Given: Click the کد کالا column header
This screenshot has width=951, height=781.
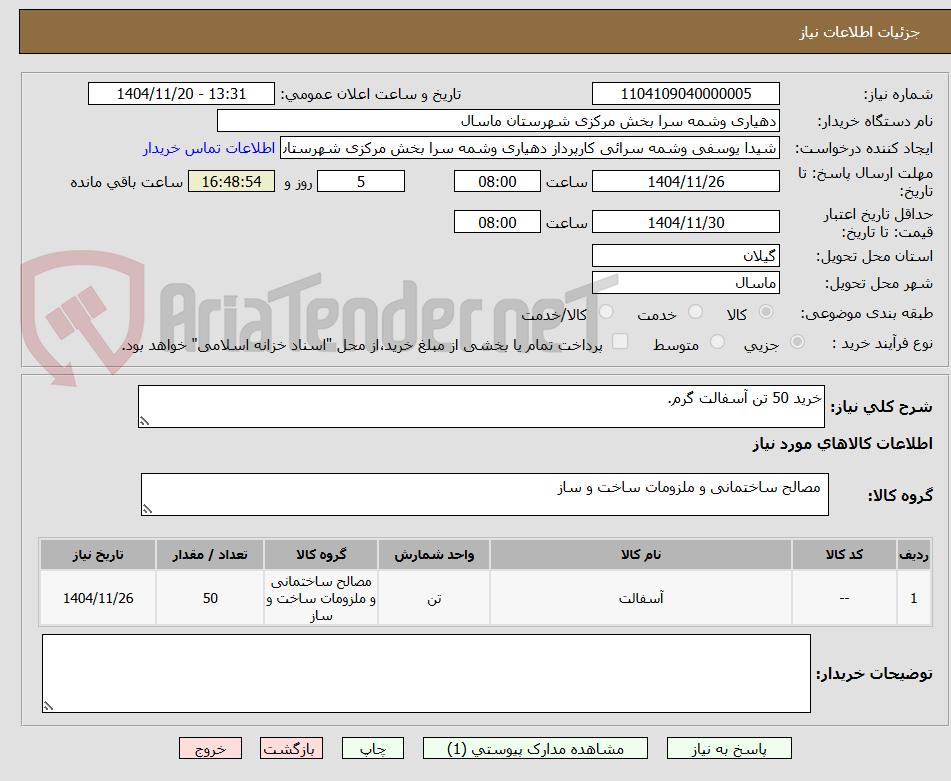Looking at the screenshot, I should tap(844, 554).
